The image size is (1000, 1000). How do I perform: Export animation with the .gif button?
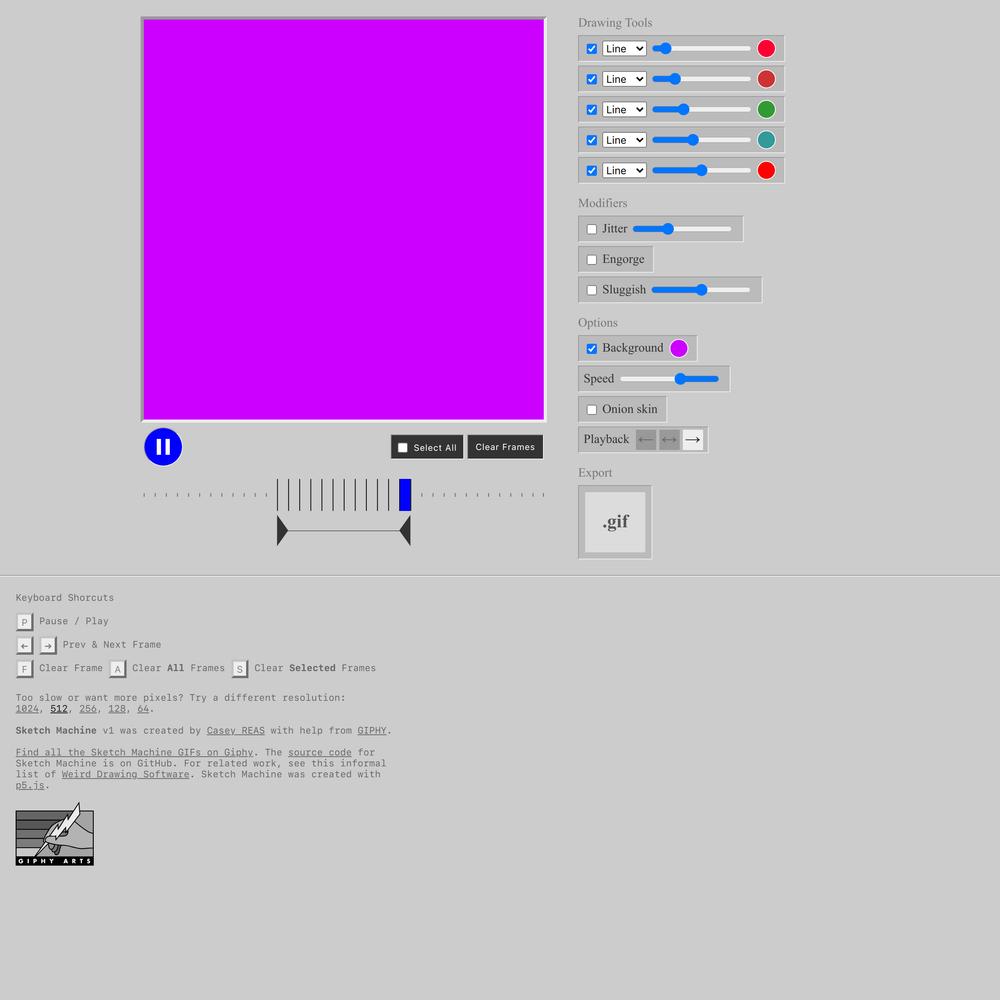[x=615, y=522]
